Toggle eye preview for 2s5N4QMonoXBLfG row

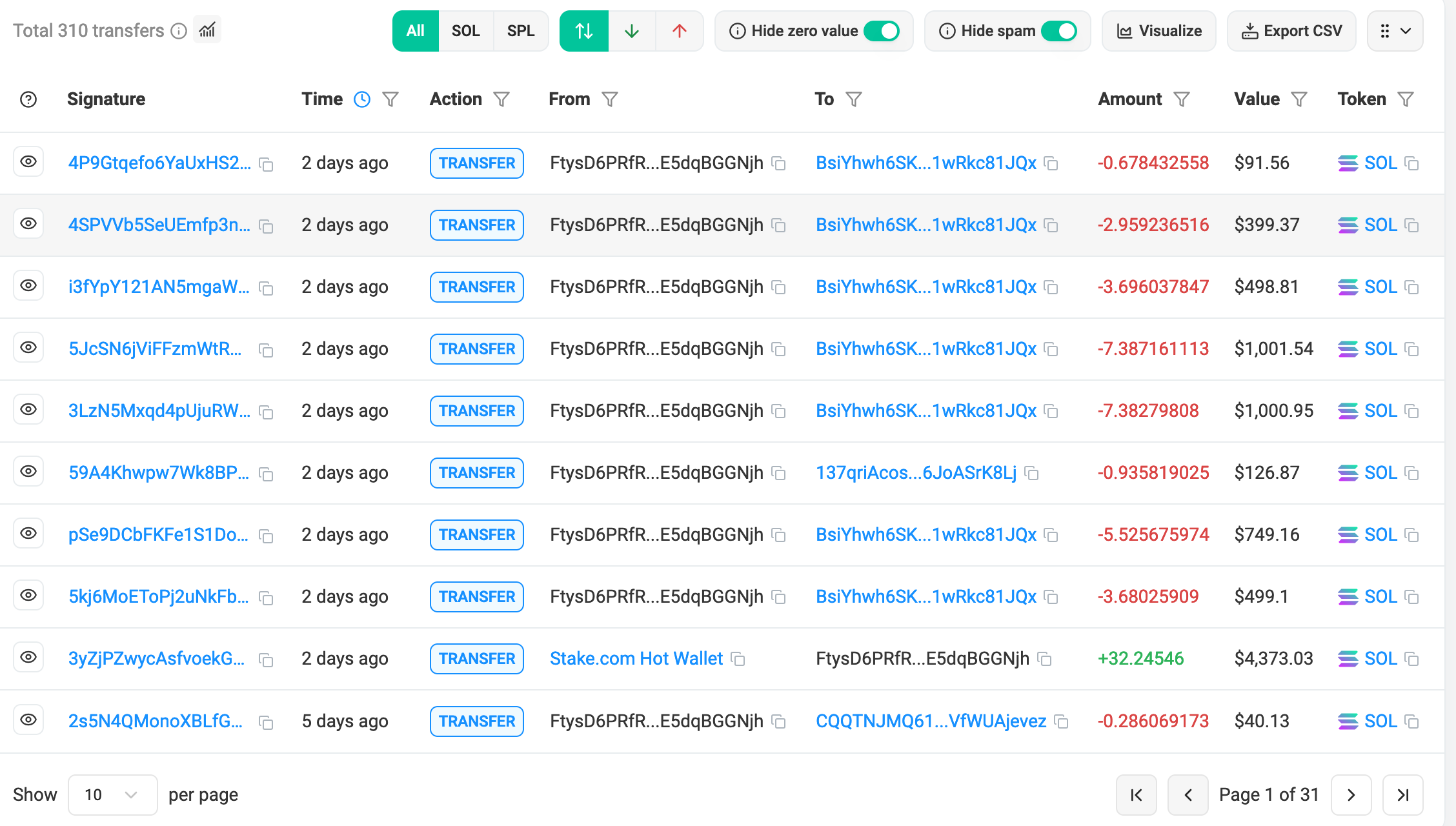28,720
